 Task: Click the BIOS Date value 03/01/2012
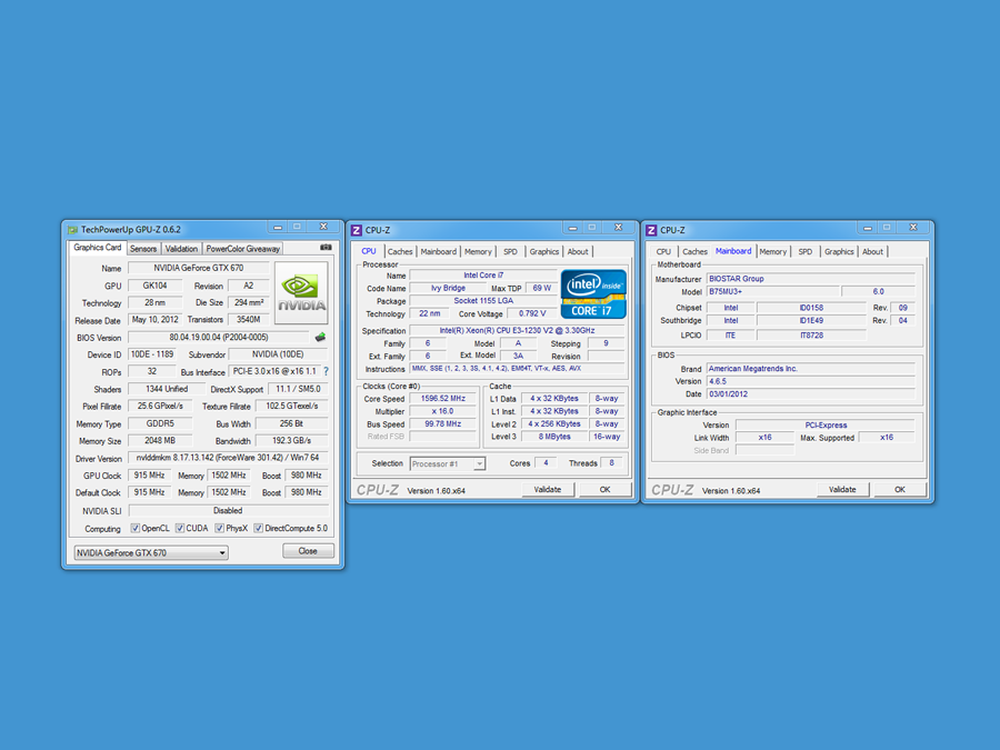click(x=811, y=394)
